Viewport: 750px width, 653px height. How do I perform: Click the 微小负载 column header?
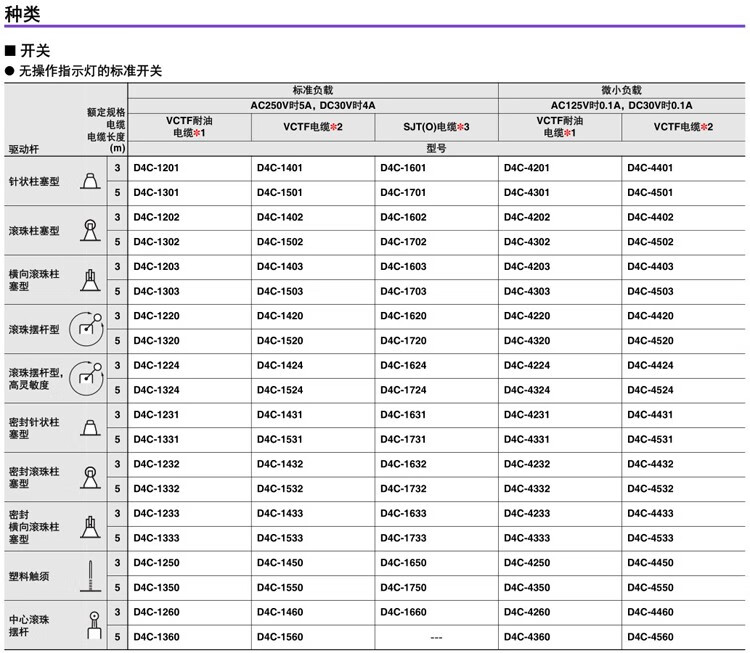click(x=621, y=90)
